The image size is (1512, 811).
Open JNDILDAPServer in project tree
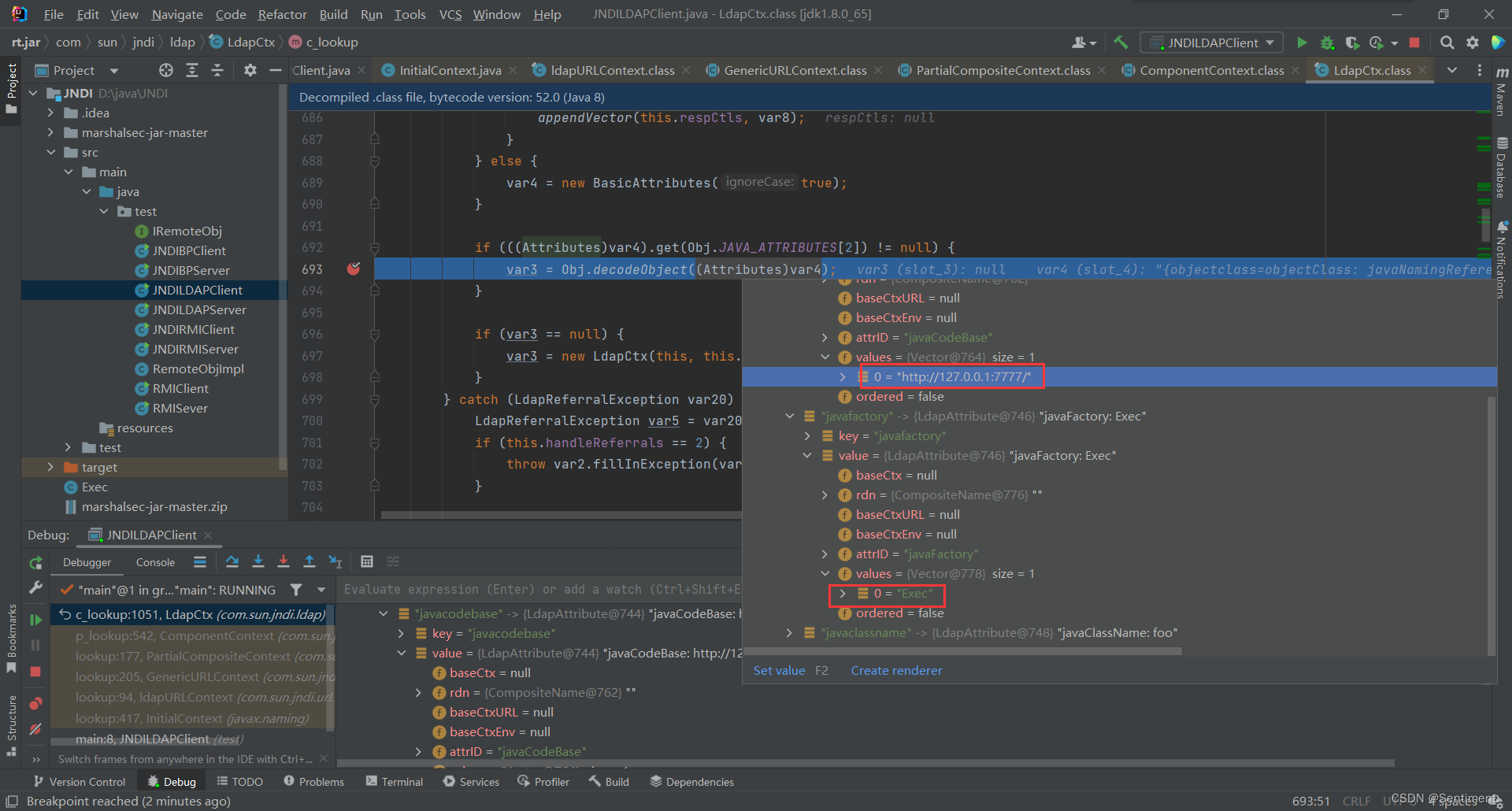pos(199,309)
